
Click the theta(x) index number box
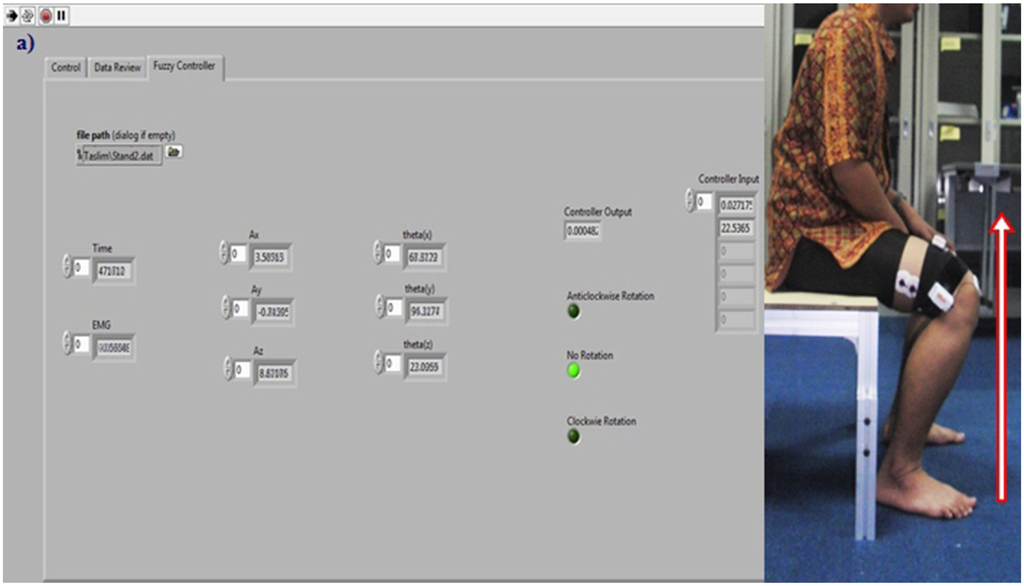[x=392, y=253]
